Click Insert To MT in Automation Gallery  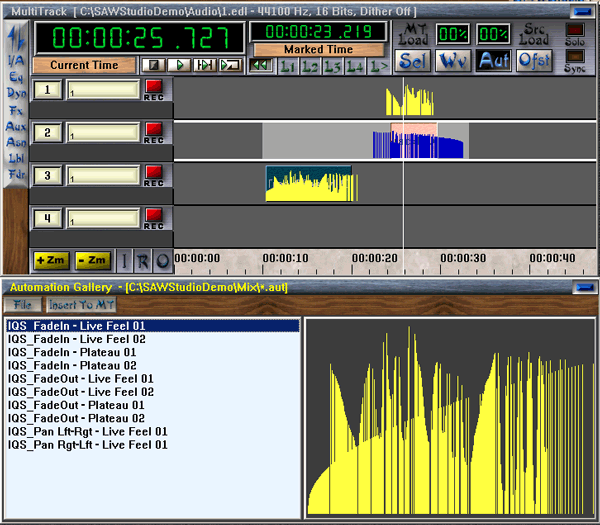[x=82, y=305]
